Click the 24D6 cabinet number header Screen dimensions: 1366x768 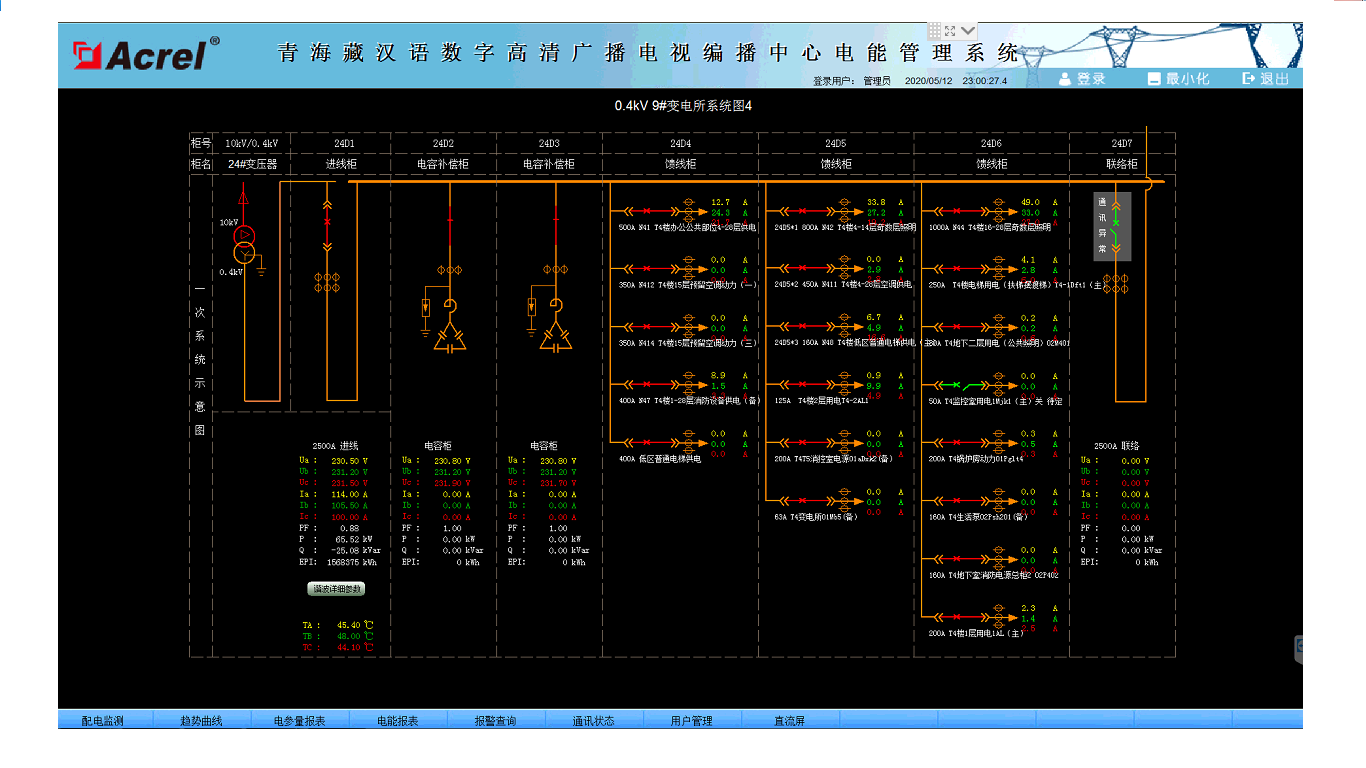pos(991,143)
